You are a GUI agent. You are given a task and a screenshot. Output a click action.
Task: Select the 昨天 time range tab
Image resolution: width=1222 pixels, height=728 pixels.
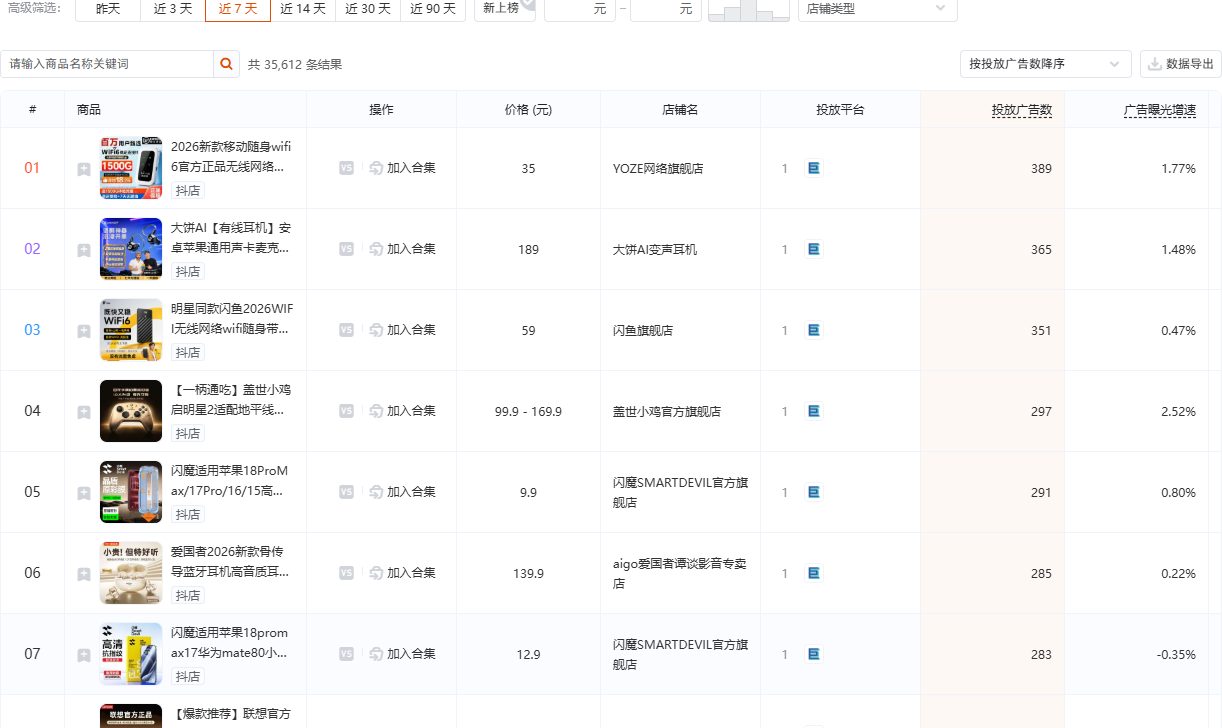click(x=108, y=9)
